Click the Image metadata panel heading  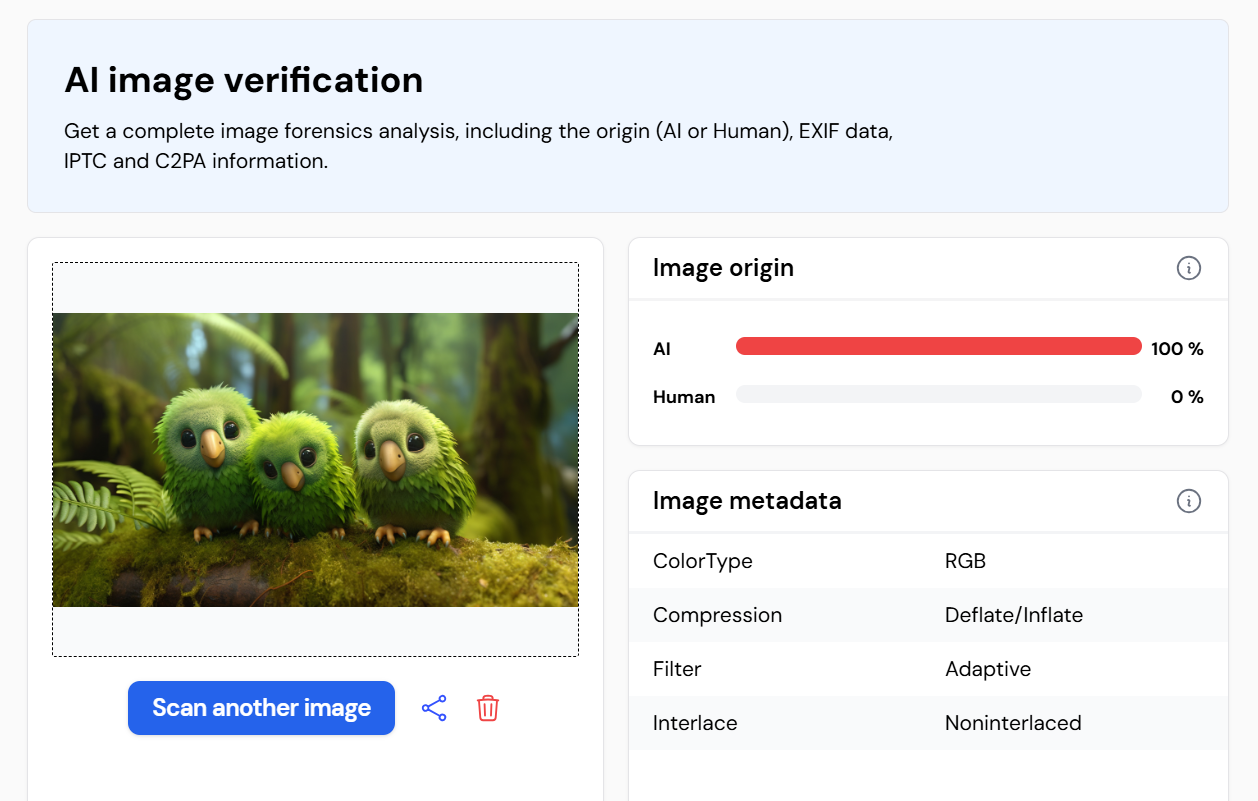(747, 501)
